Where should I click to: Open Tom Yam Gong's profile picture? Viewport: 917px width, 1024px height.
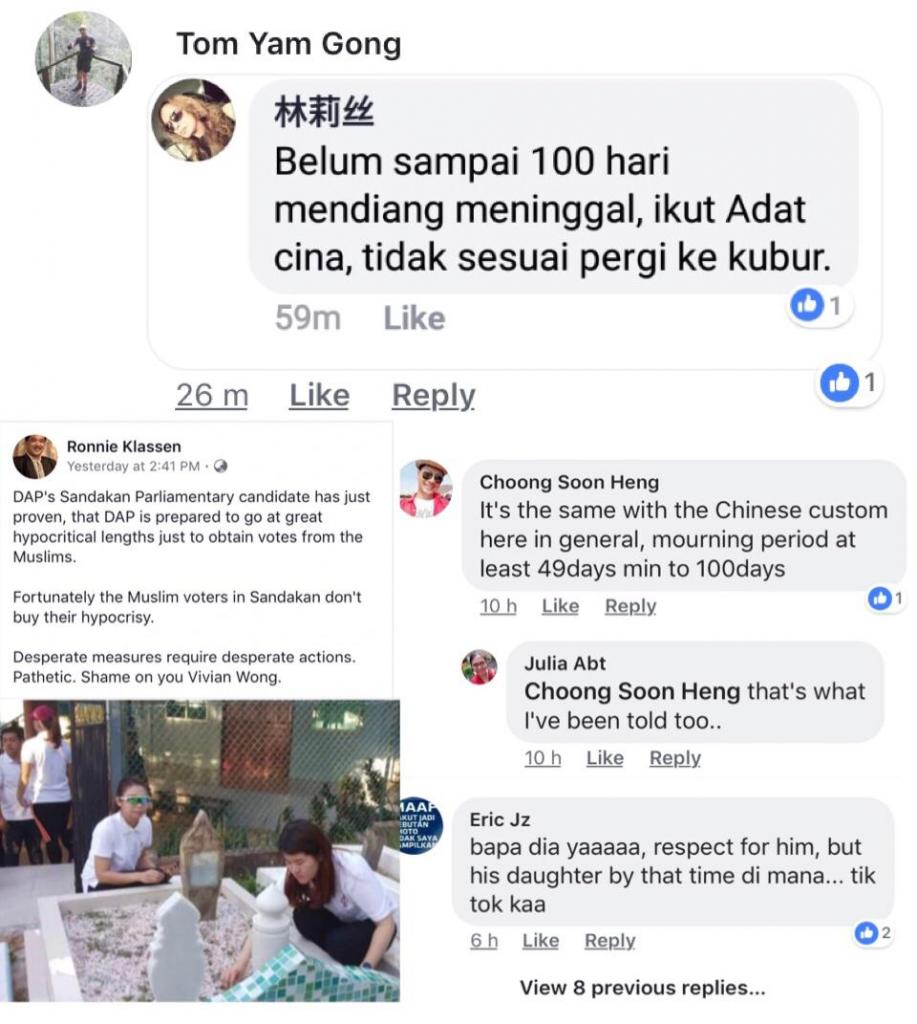[83, 59]
